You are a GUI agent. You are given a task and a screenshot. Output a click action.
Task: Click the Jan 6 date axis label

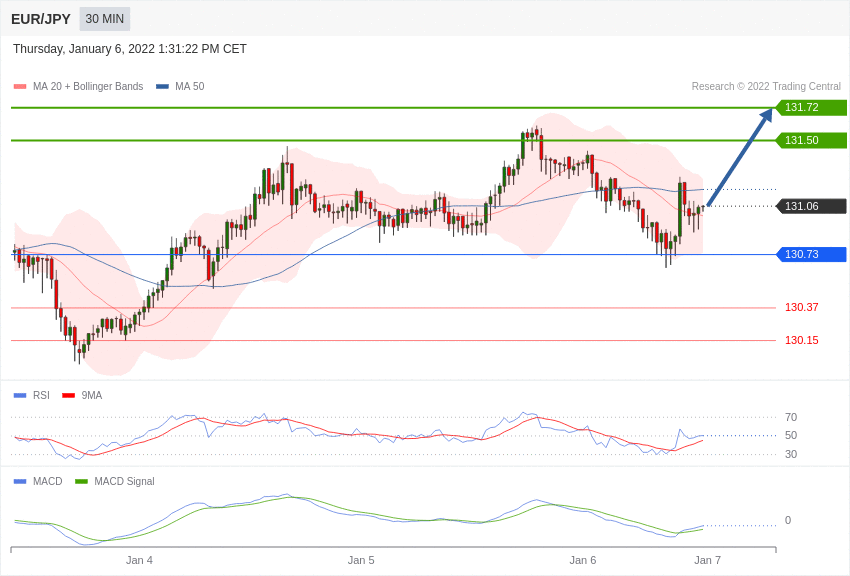[x=583, y=560]
